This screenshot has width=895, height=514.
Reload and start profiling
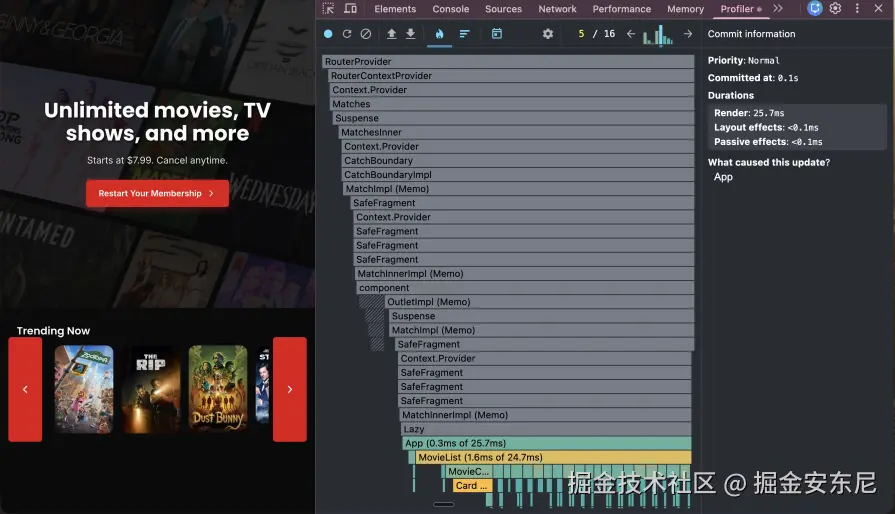pos(346,34)
